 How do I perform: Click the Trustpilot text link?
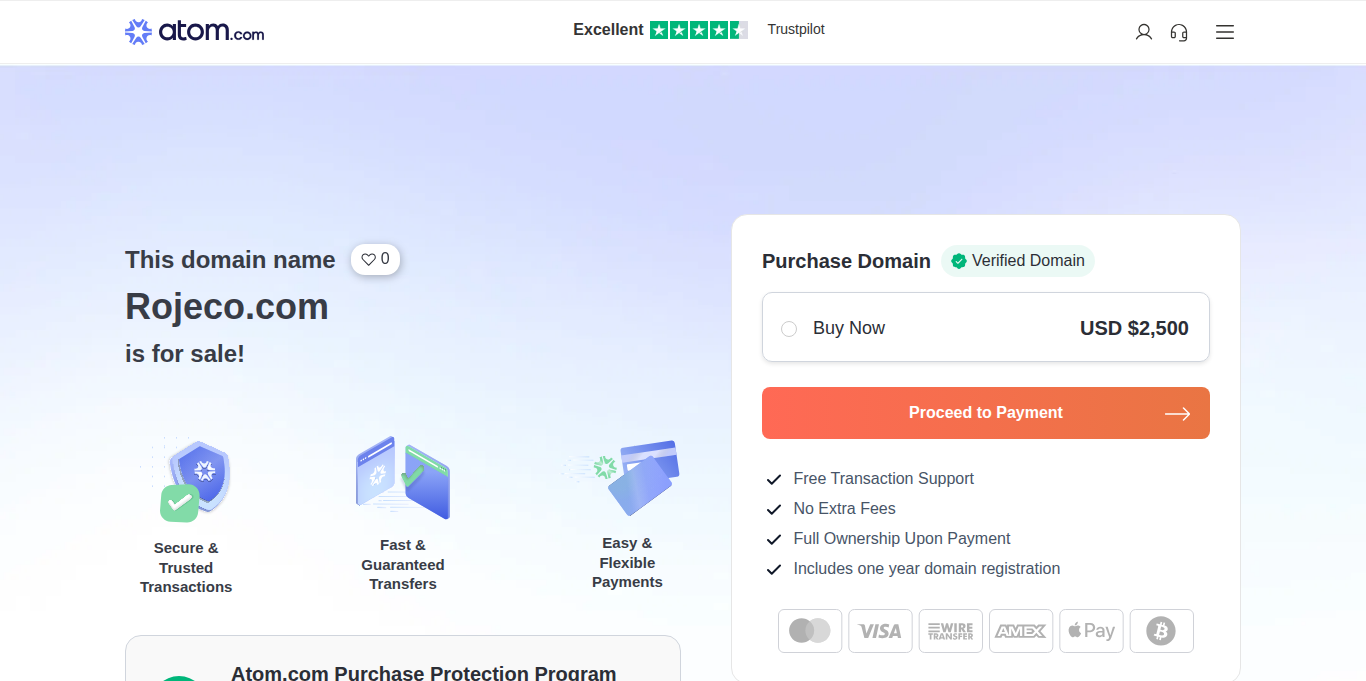click(796, 30)
